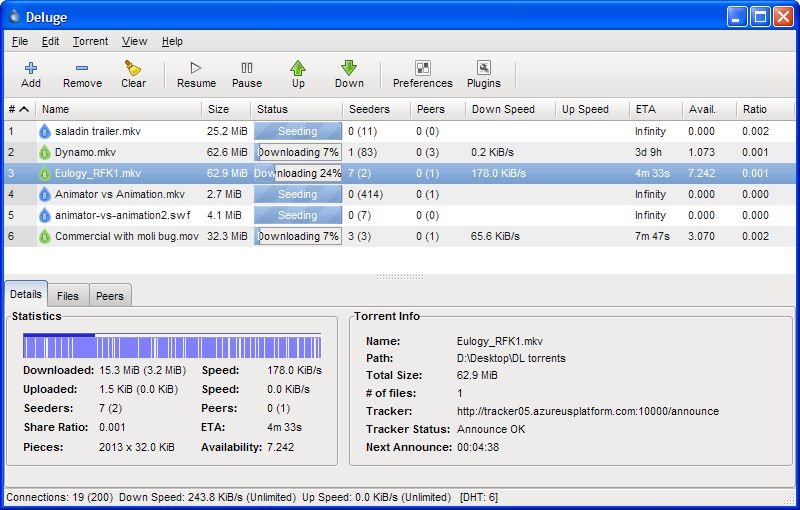This screenshot has width=800, height=510.
Task: Sort torrents by ETA column
Action: 645,109
